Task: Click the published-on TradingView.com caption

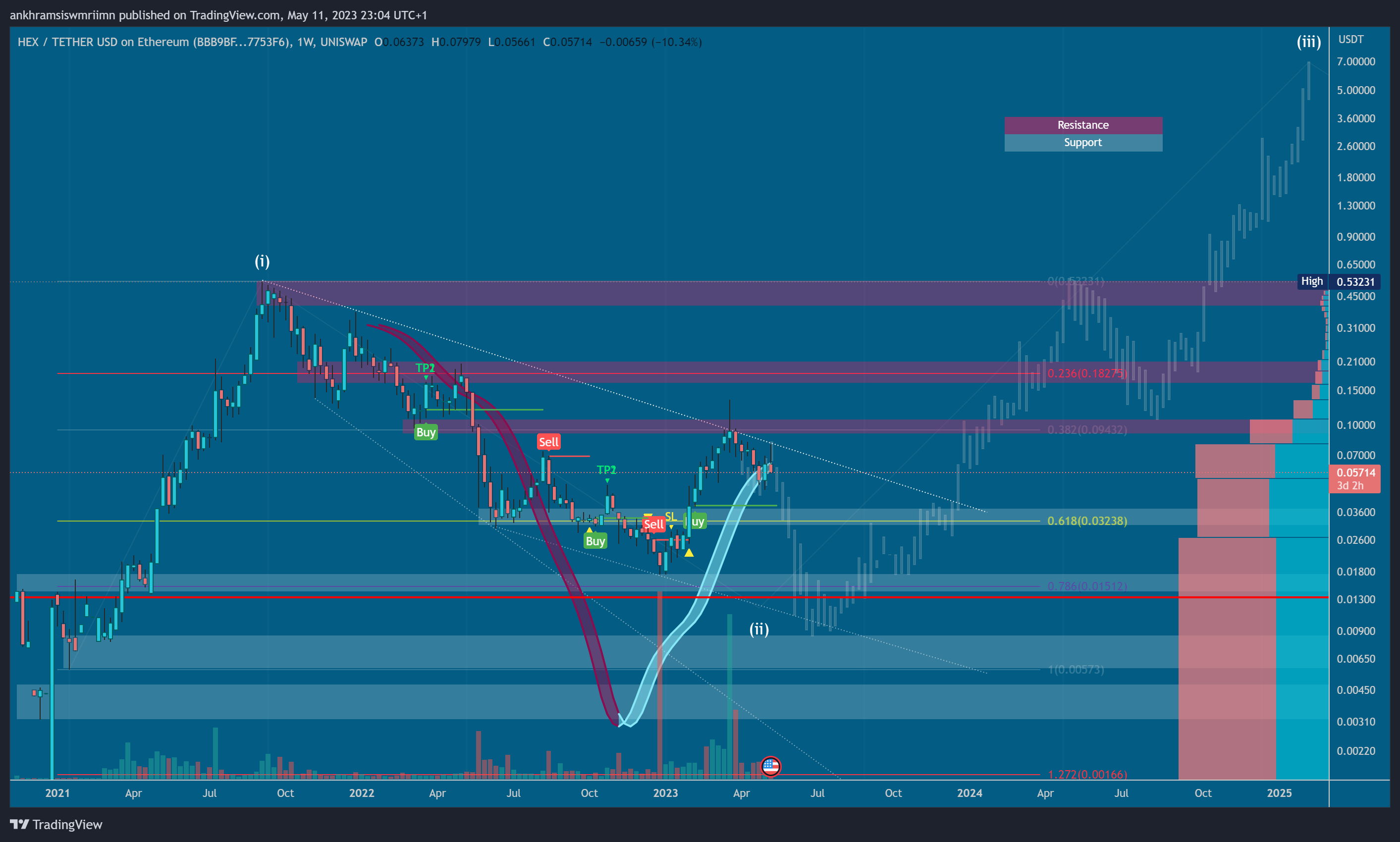Action: point(218,15)
